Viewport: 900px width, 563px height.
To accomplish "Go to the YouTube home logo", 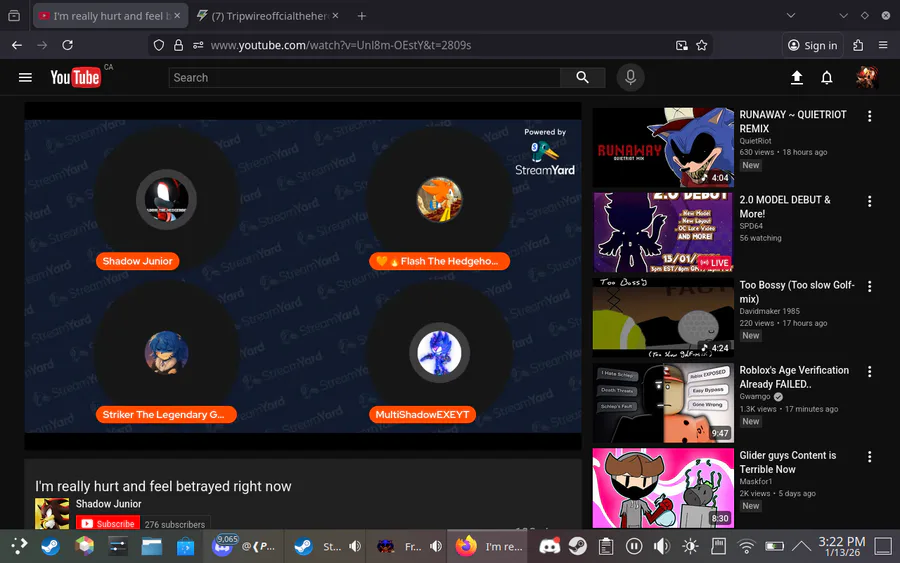I will 75,77.
